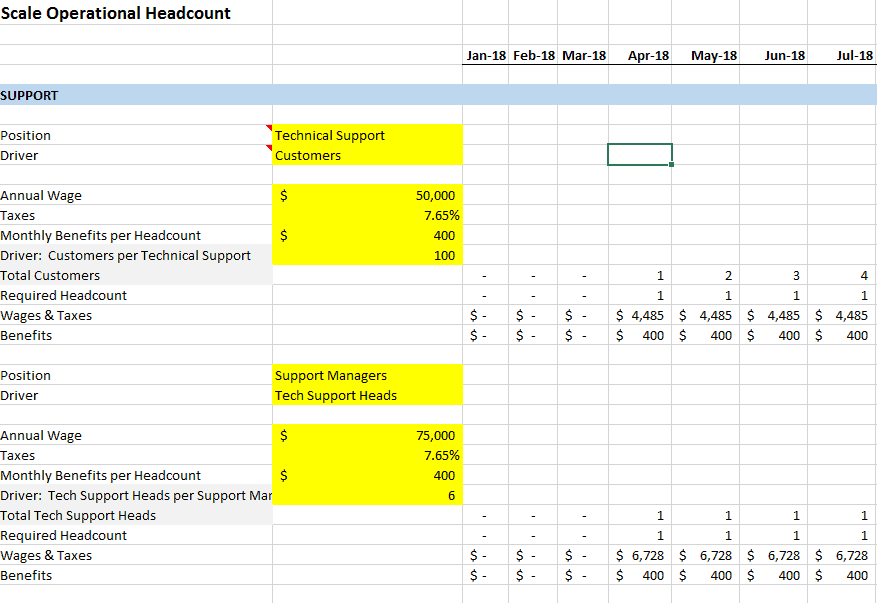Select the 400 benefits cell under Jul-18 for Support Managers
Viewport: 877px width, 603px height.
842,575
